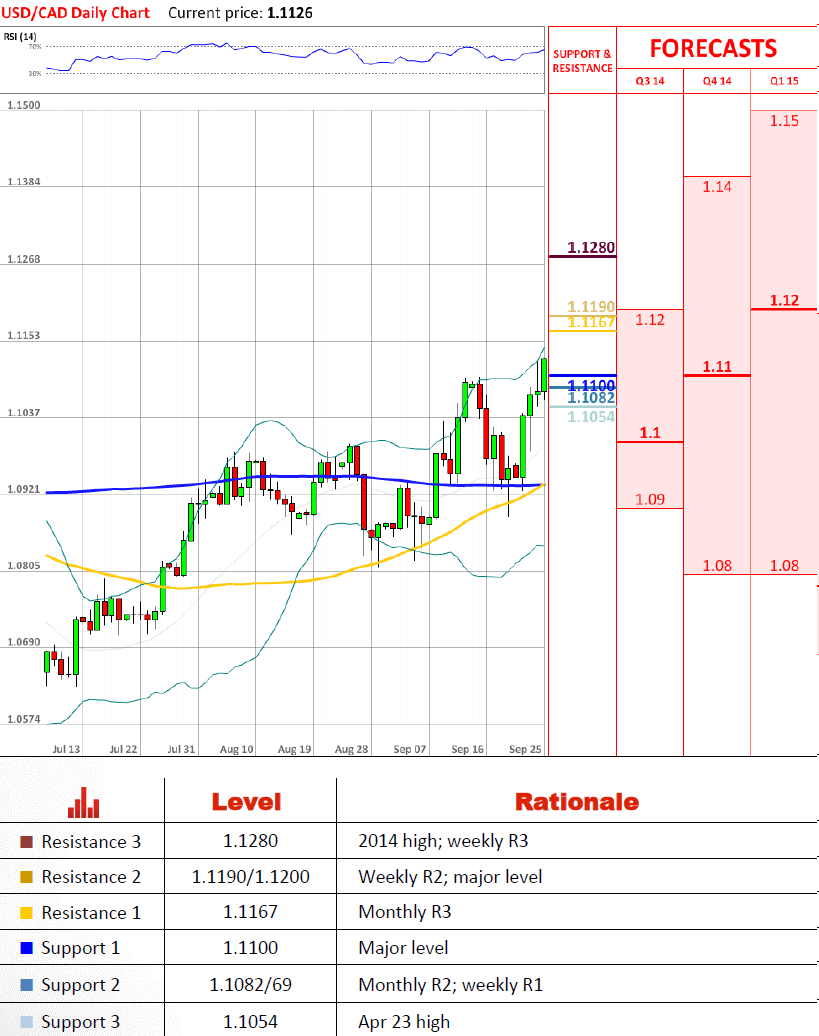Click the 'Major level' rationale cell
This screenshot has width=819, height=1036.
pos(404,947)
